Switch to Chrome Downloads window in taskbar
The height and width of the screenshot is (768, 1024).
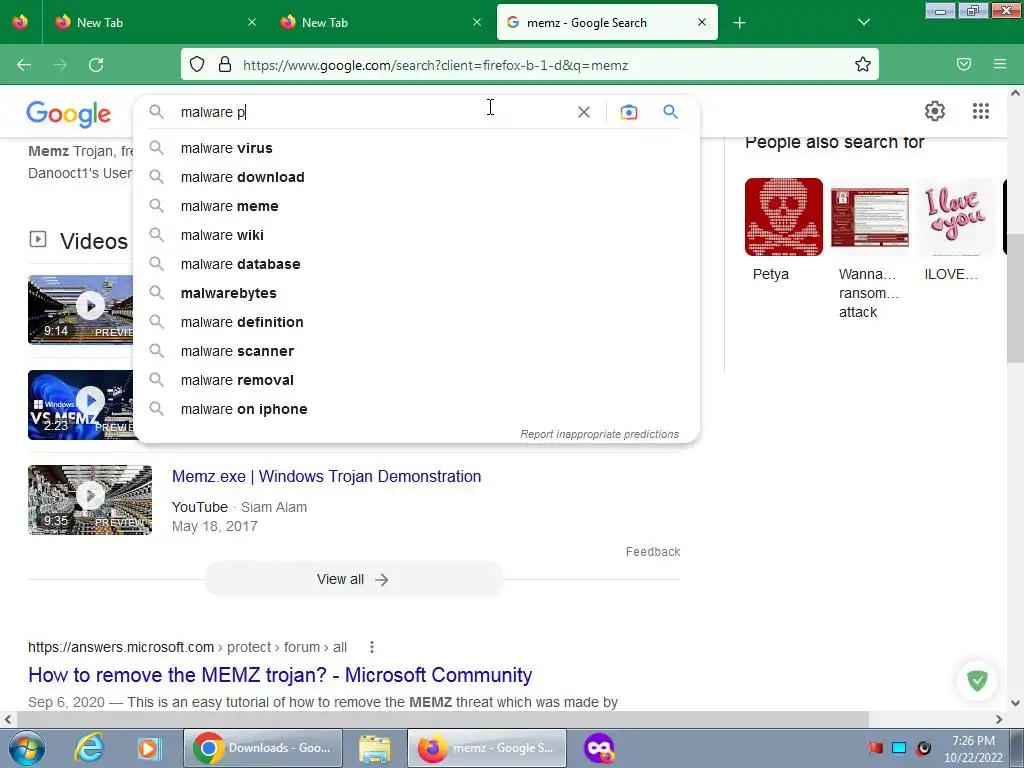263,748
